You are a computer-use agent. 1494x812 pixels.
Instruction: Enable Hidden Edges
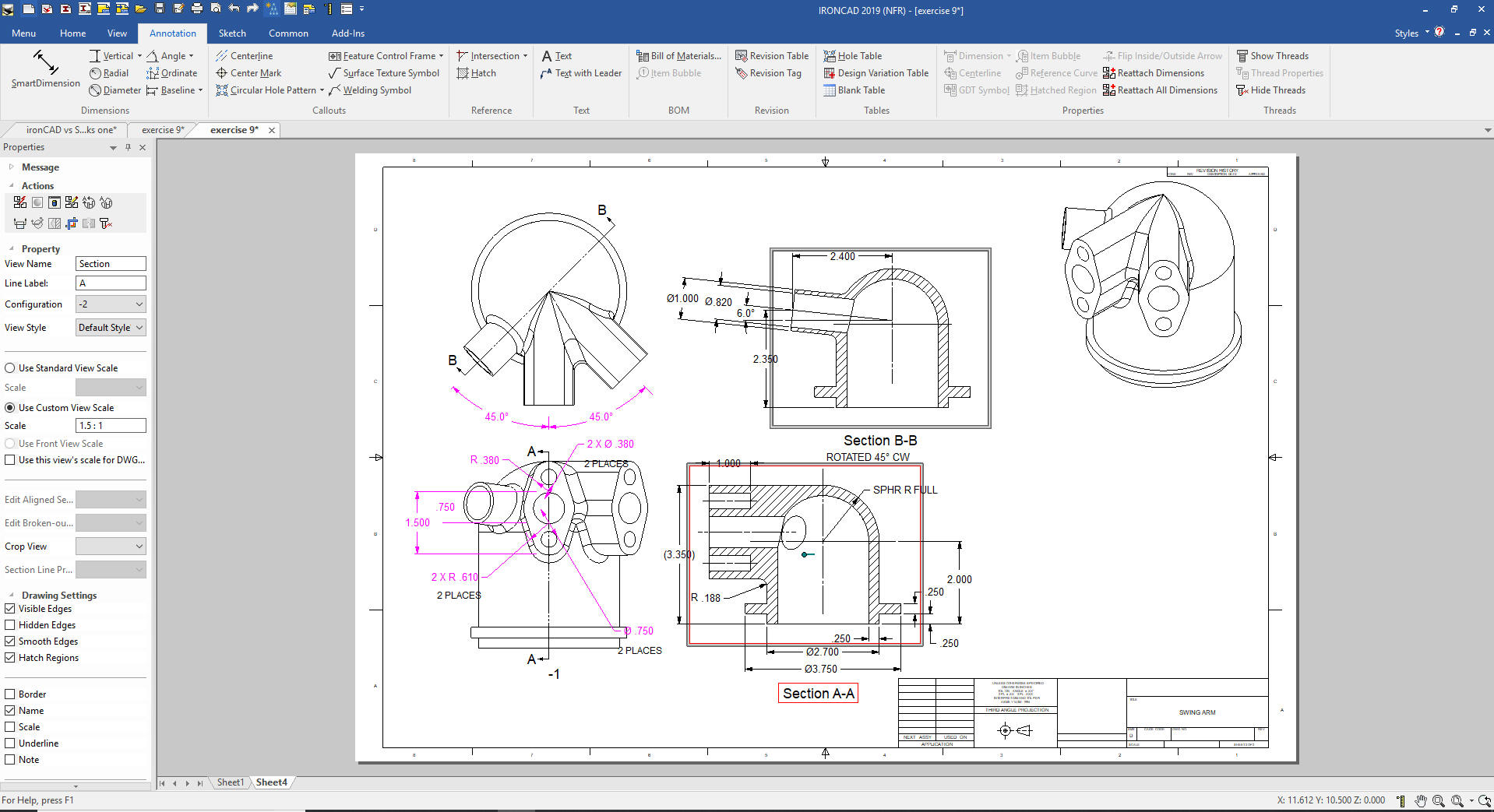(10, 625)
